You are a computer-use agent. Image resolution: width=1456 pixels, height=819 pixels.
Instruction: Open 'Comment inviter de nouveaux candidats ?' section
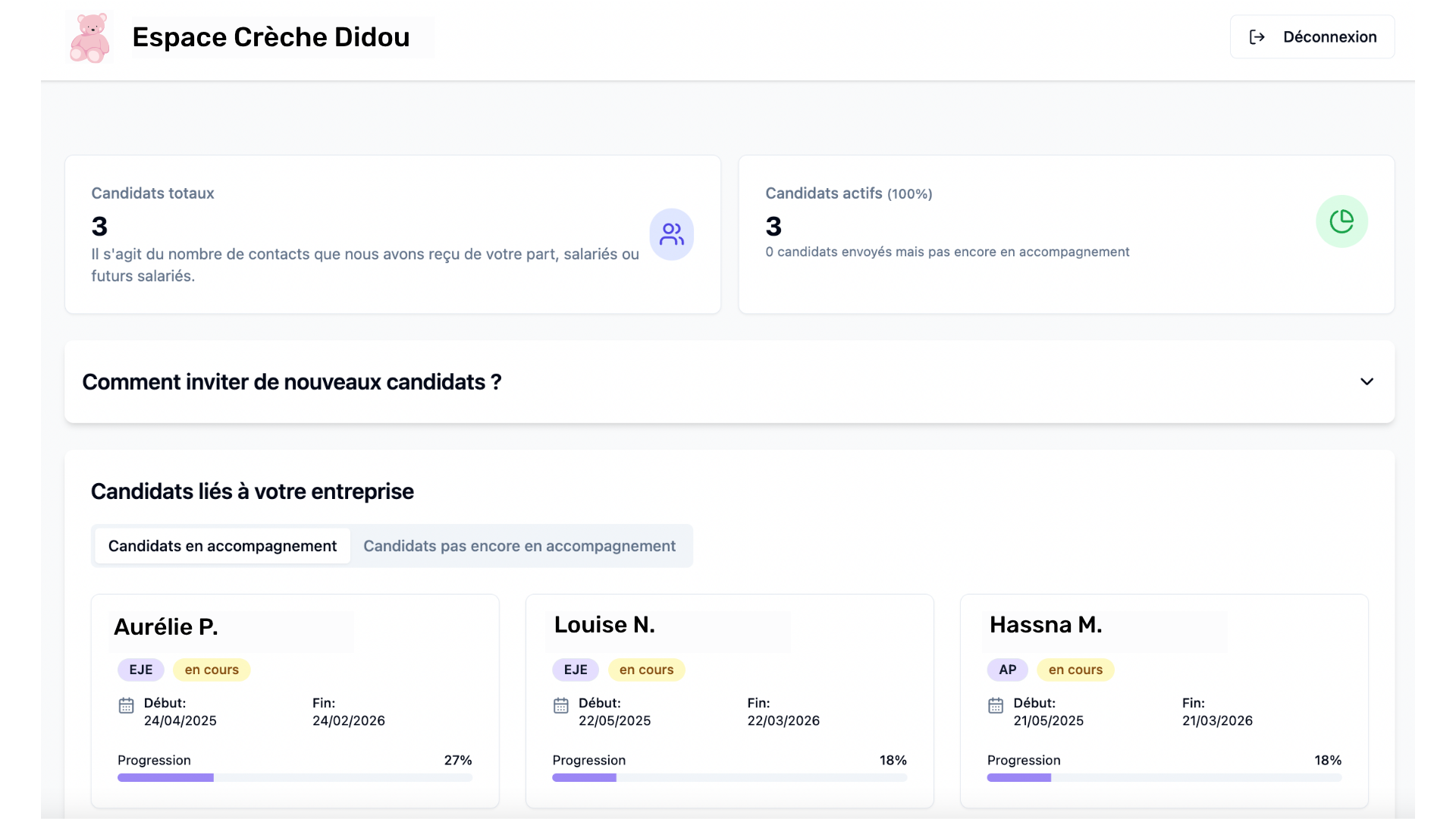coord(730,381)
